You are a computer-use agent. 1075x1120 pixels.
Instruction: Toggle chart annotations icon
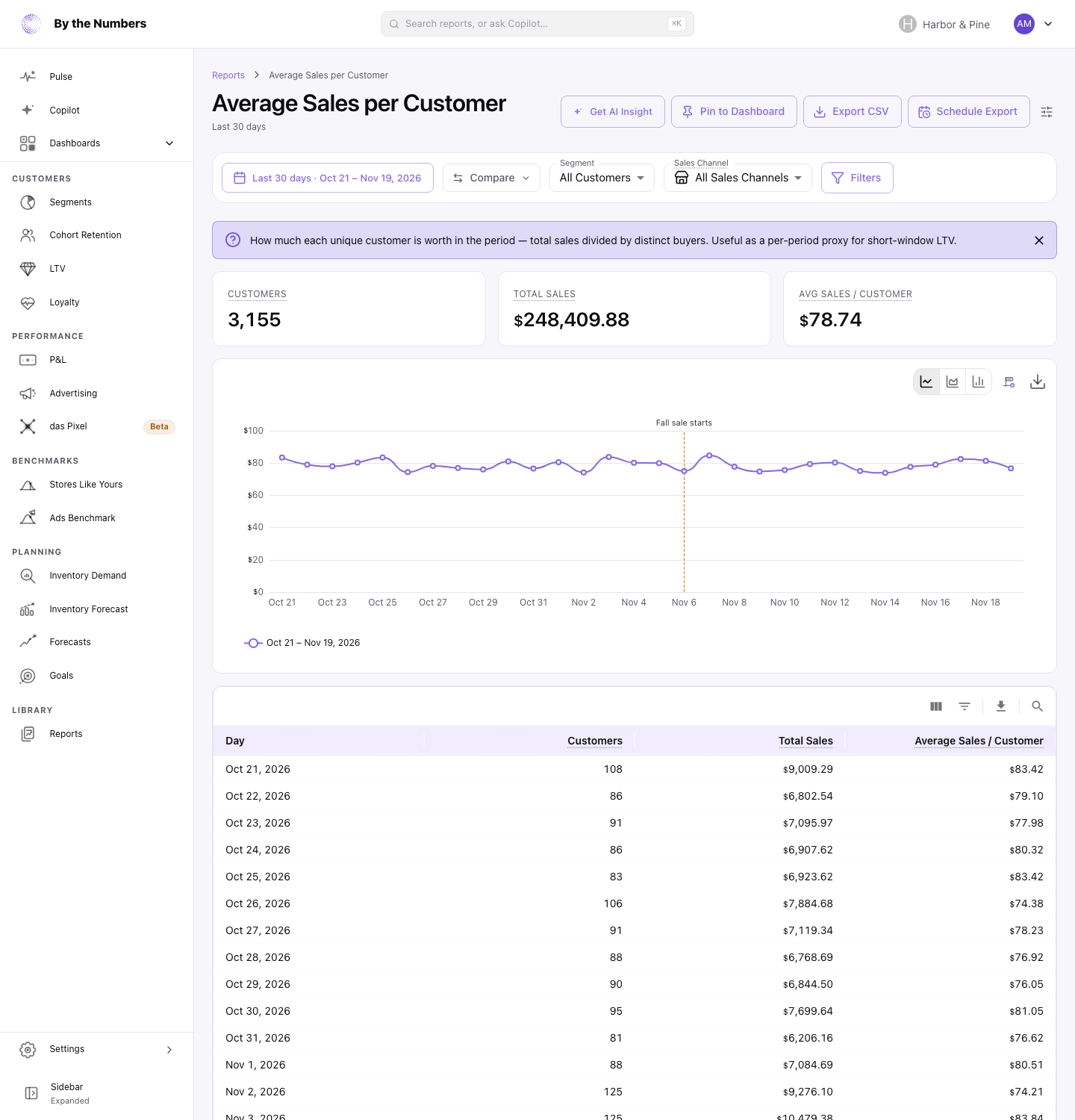[1009, 382]
